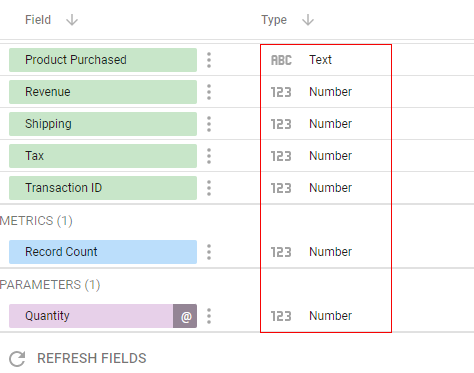Change the Number type of Shipping
Viewport: 474px width, 373px height.
(330, 124)
